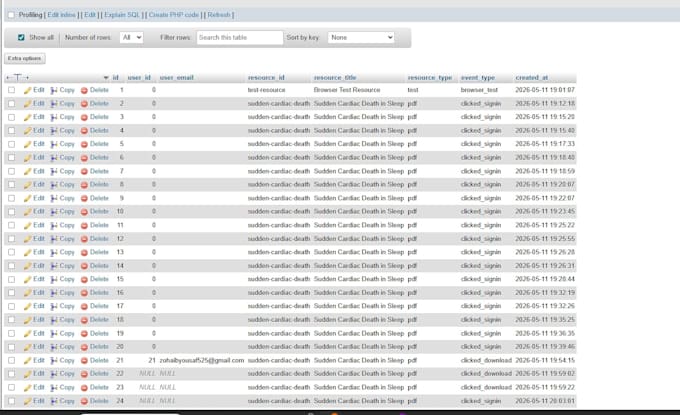Click the 'browser_test' event type cell
This screenshot has height=415, width=680.
click(x=479, y=90)
